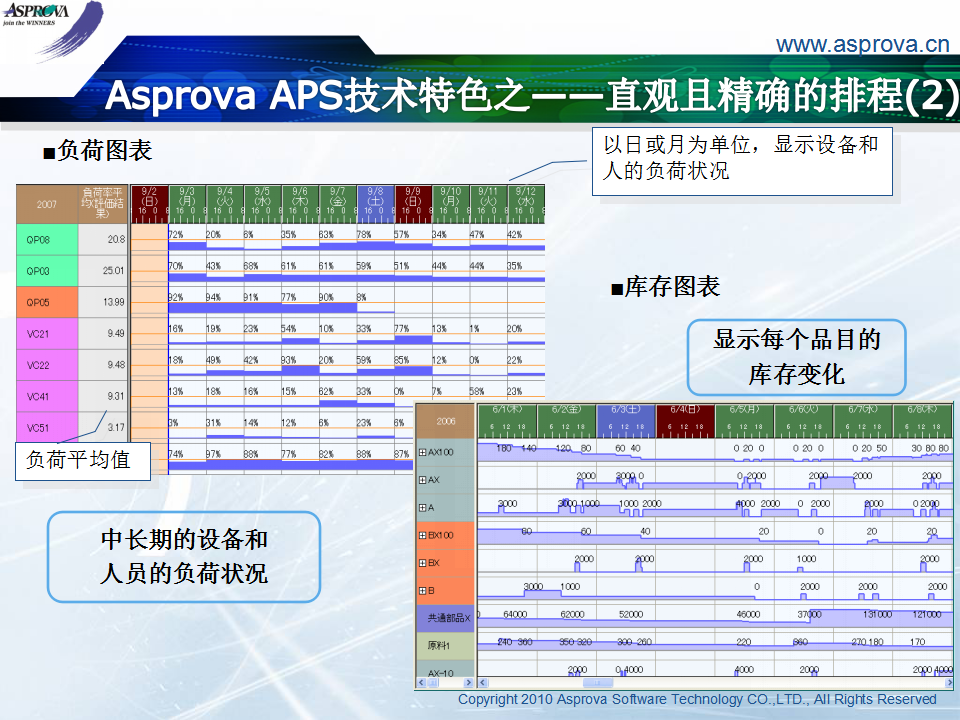Screen dimensions: 960x720
Task: Click the 2007 header cell in the load chart
Action: [x=47, y=204]
